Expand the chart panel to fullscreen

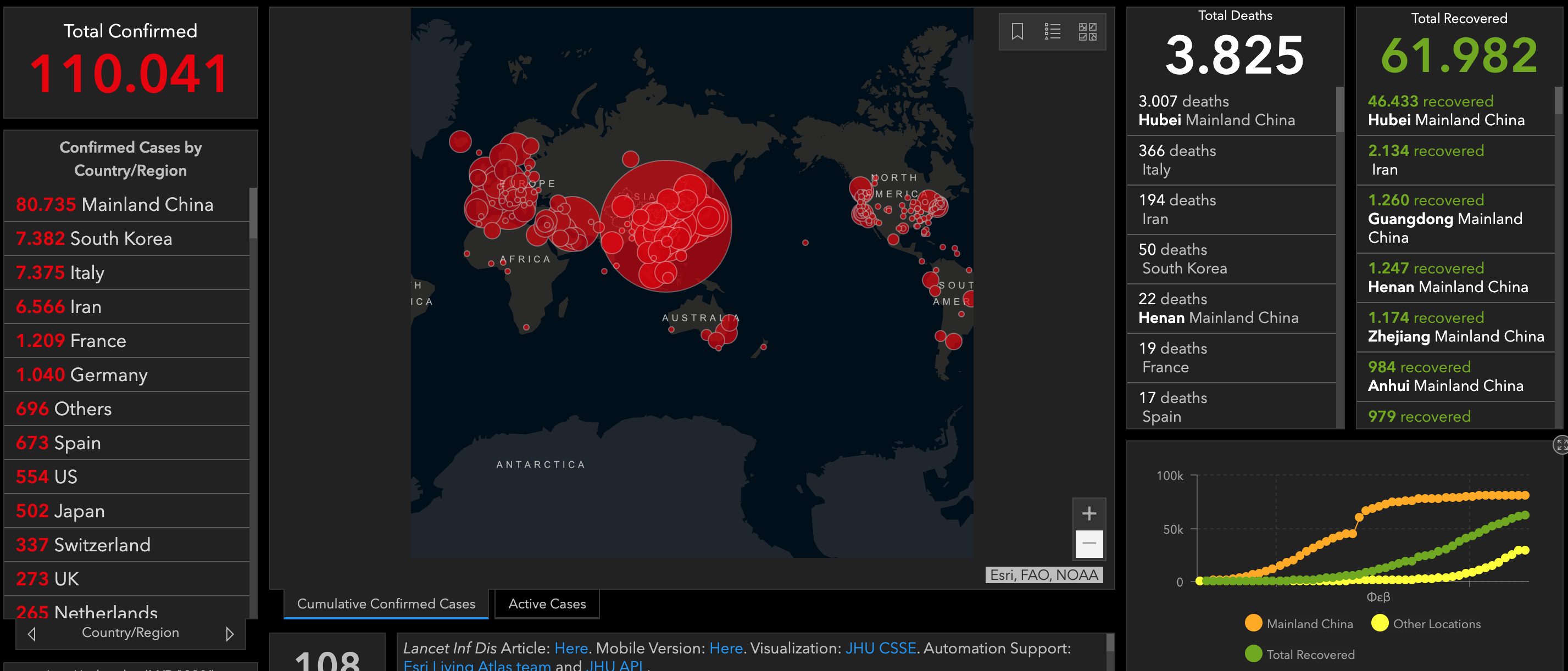[1561, 445]
